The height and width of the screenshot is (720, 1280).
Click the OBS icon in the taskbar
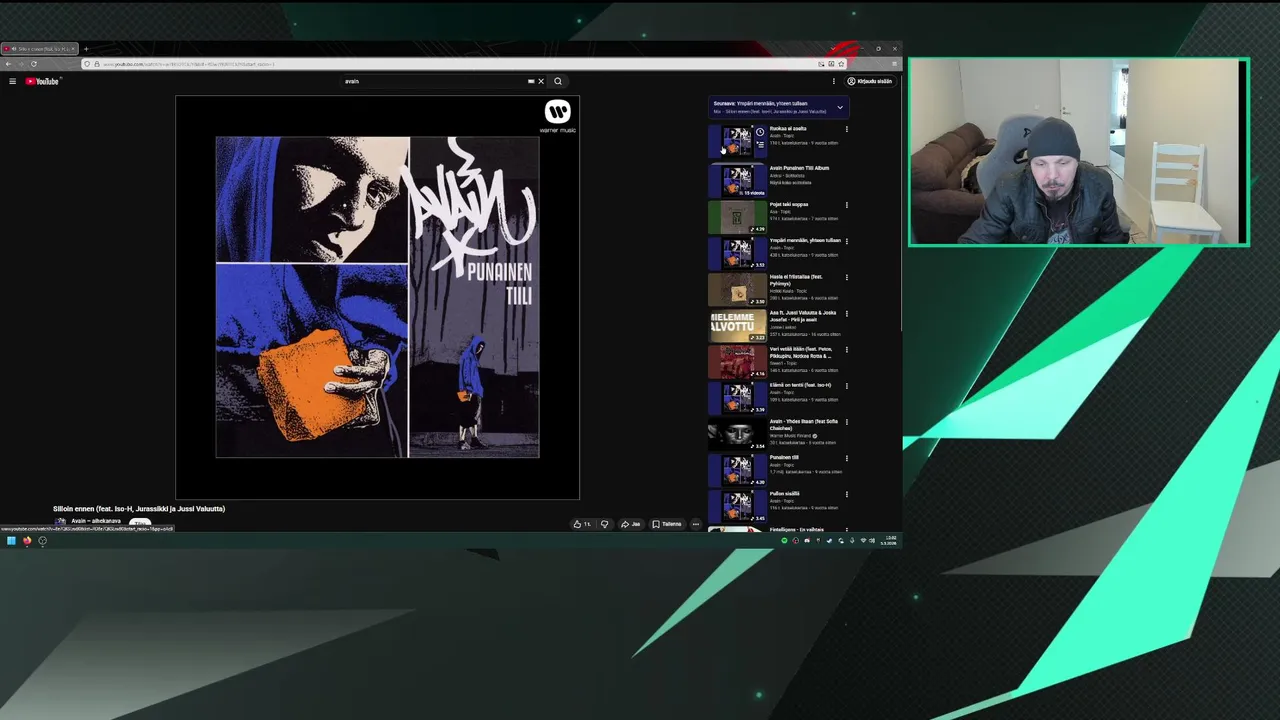click(42, 541)
